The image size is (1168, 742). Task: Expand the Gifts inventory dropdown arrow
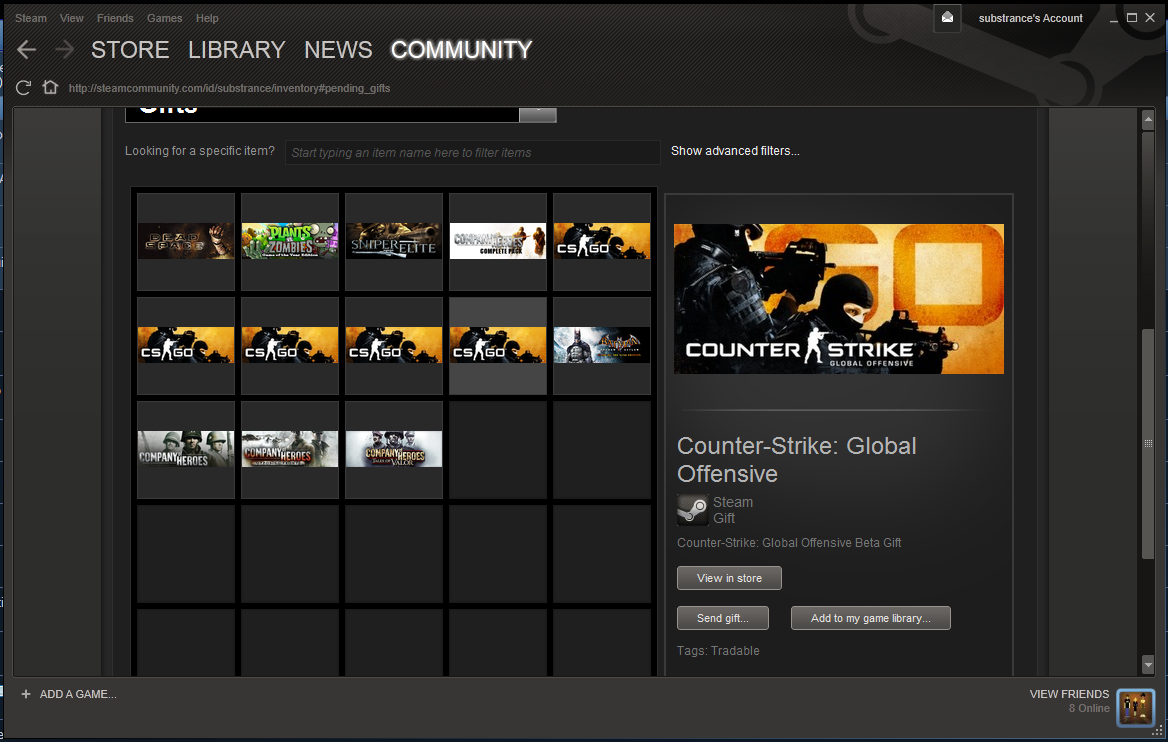538,114
